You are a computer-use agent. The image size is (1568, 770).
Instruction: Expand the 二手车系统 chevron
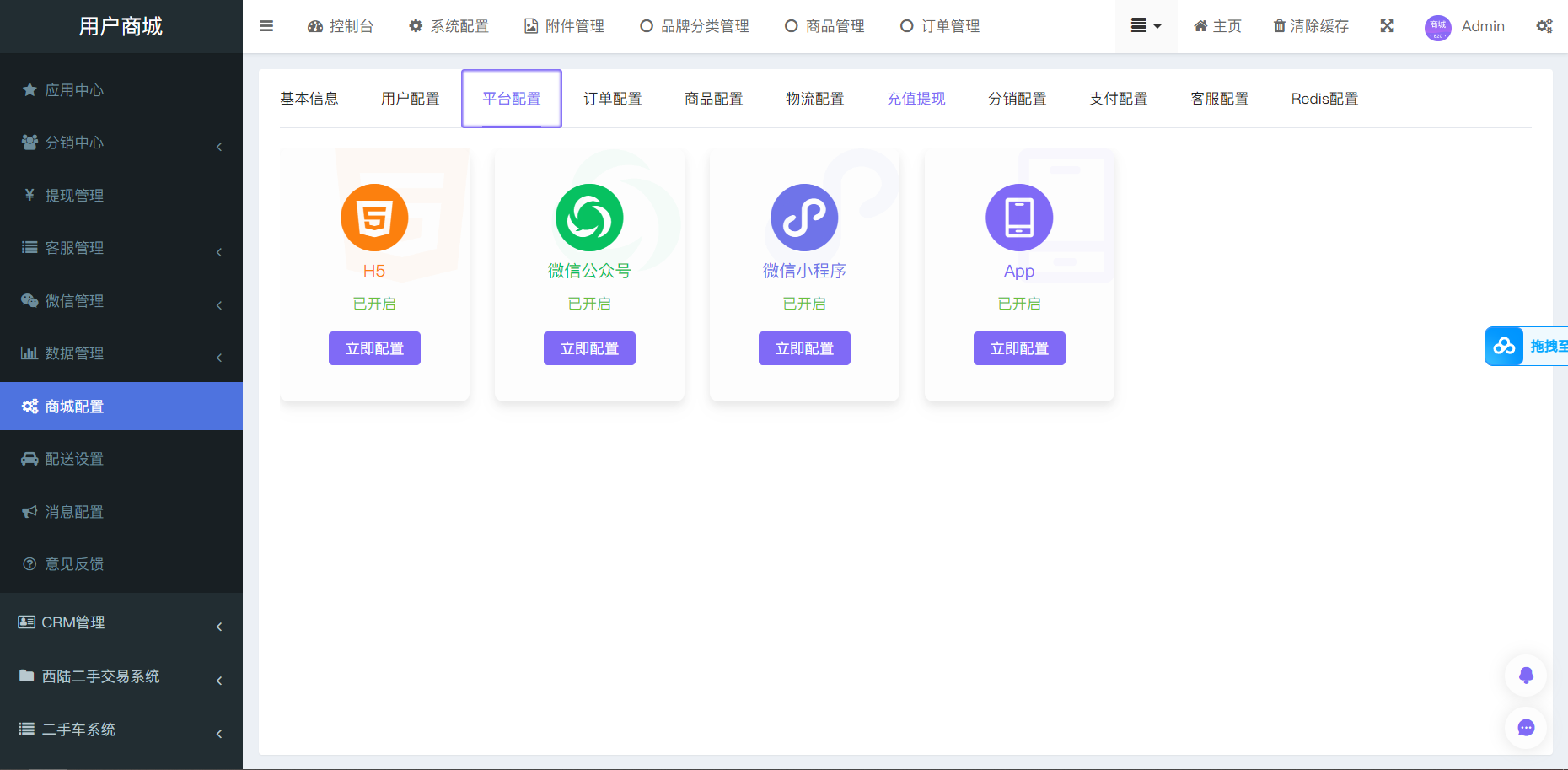pyautogui.click(x=219, y=734)
